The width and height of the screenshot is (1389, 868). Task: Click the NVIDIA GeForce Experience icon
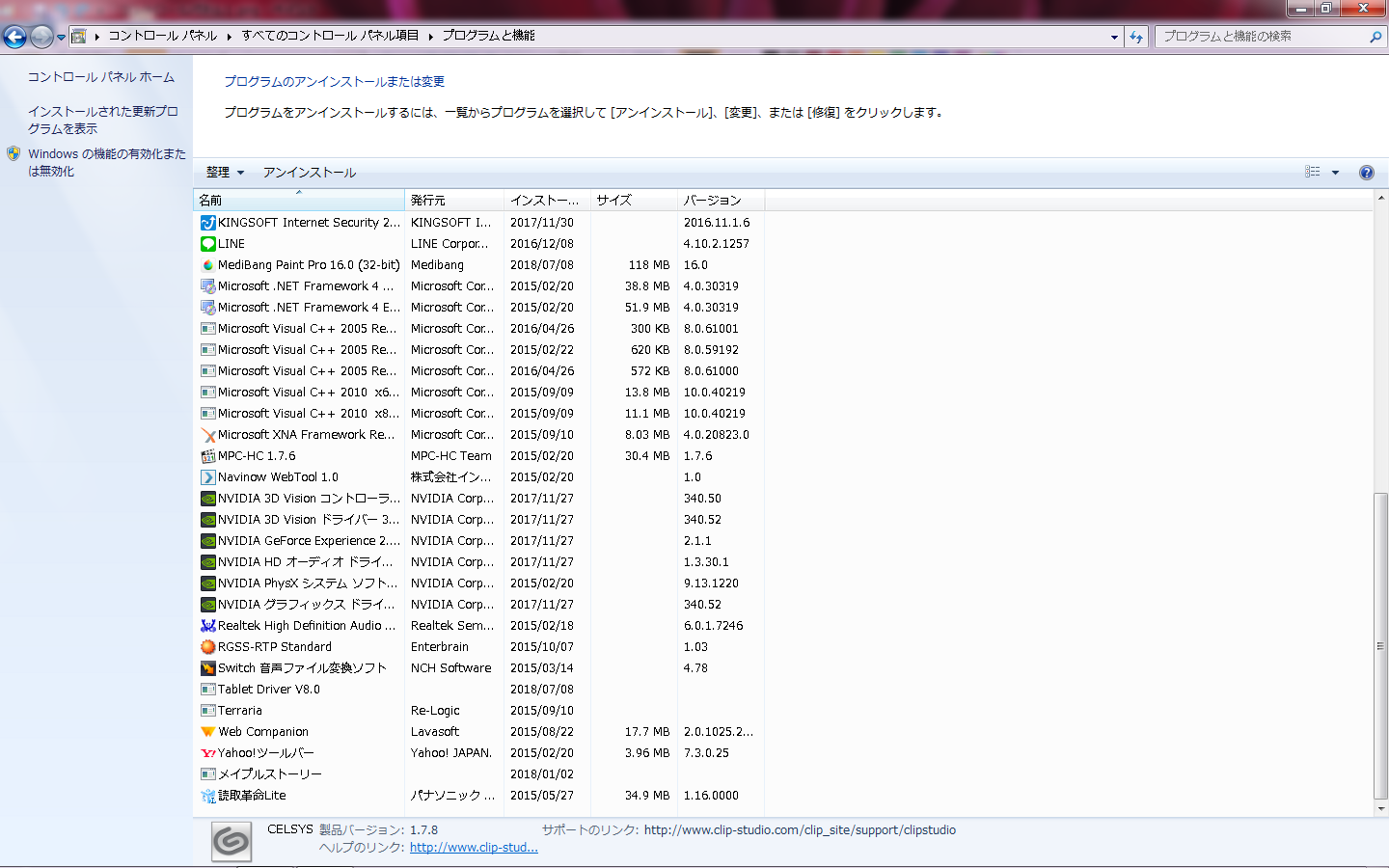point(207,541)
